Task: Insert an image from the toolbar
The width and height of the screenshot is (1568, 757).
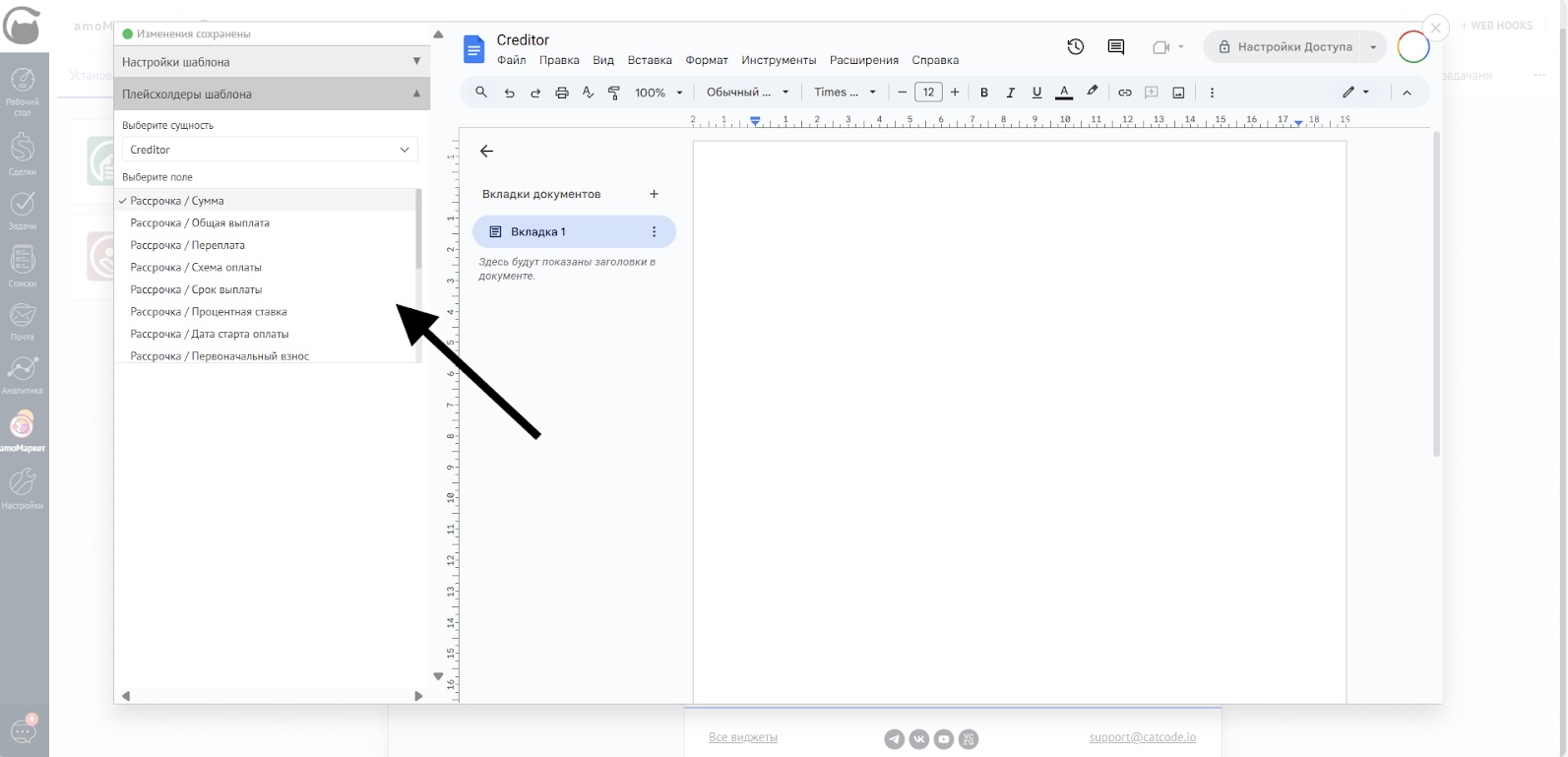Action: click(x=1178, y=93)
